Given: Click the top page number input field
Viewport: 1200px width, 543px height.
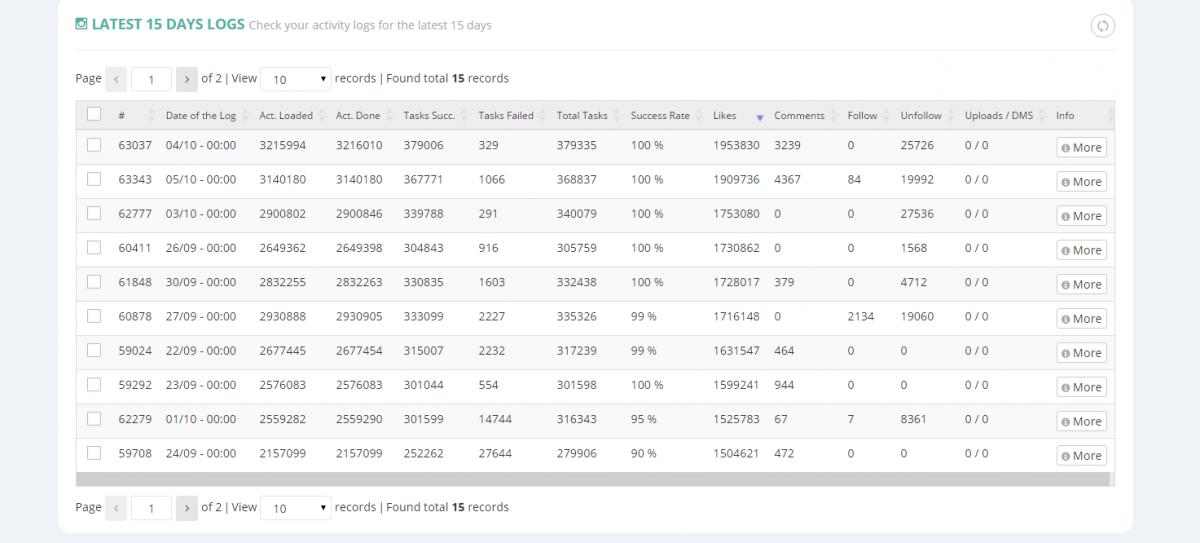Looking at the screenshot, I should (x=151, y=79).
